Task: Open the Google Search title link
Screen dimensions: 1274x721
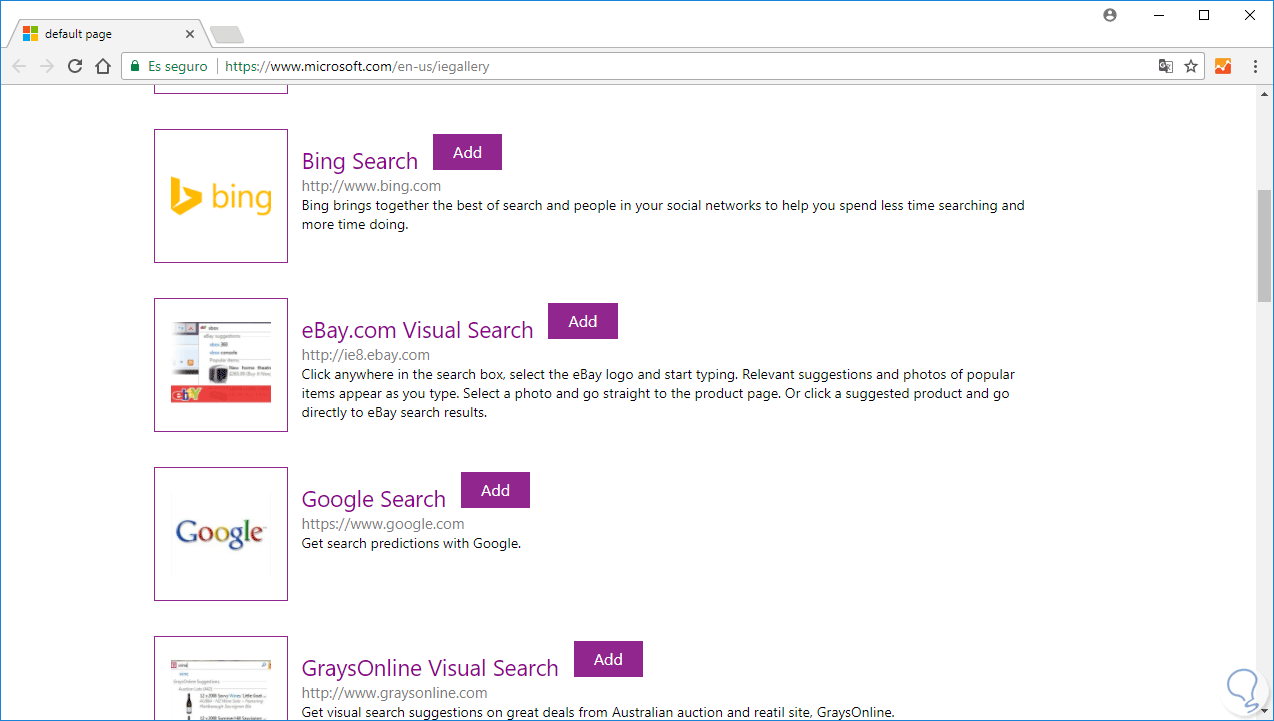Action: (x=373, y=499)
